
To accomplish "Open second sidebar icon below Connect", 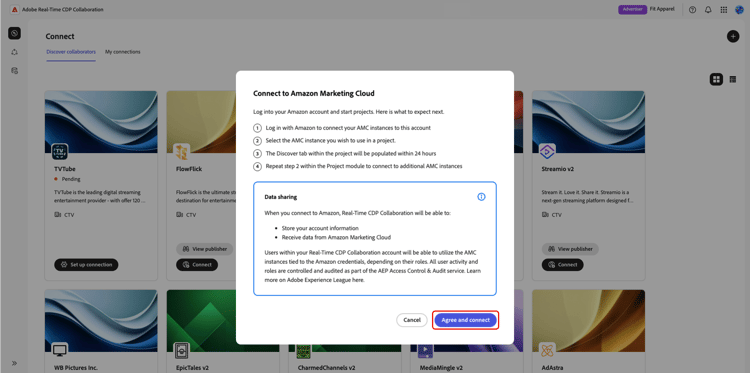I will coord(14,52).
